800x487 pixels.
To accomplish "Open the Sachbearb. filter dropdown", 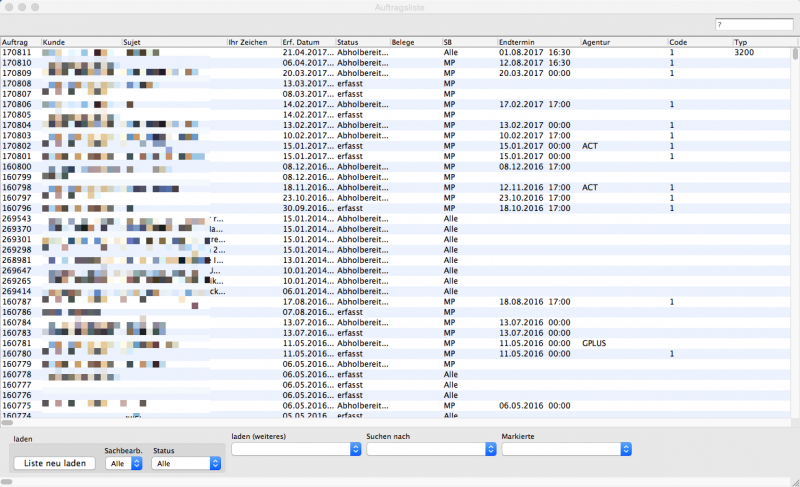I will (x=124, y=463).
